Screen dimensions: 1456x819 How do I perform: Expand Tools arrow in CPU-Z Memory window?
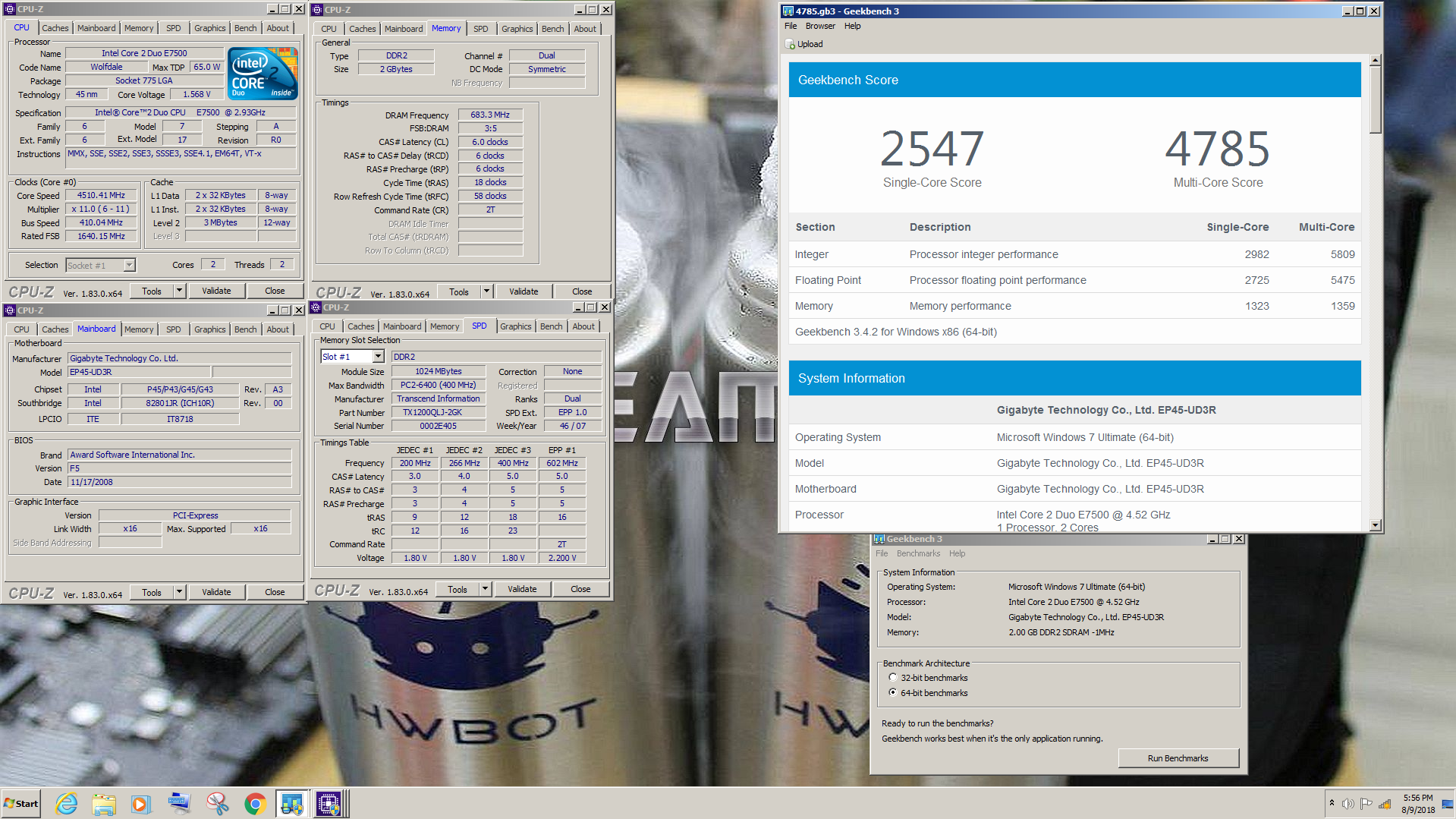[487, 291]
